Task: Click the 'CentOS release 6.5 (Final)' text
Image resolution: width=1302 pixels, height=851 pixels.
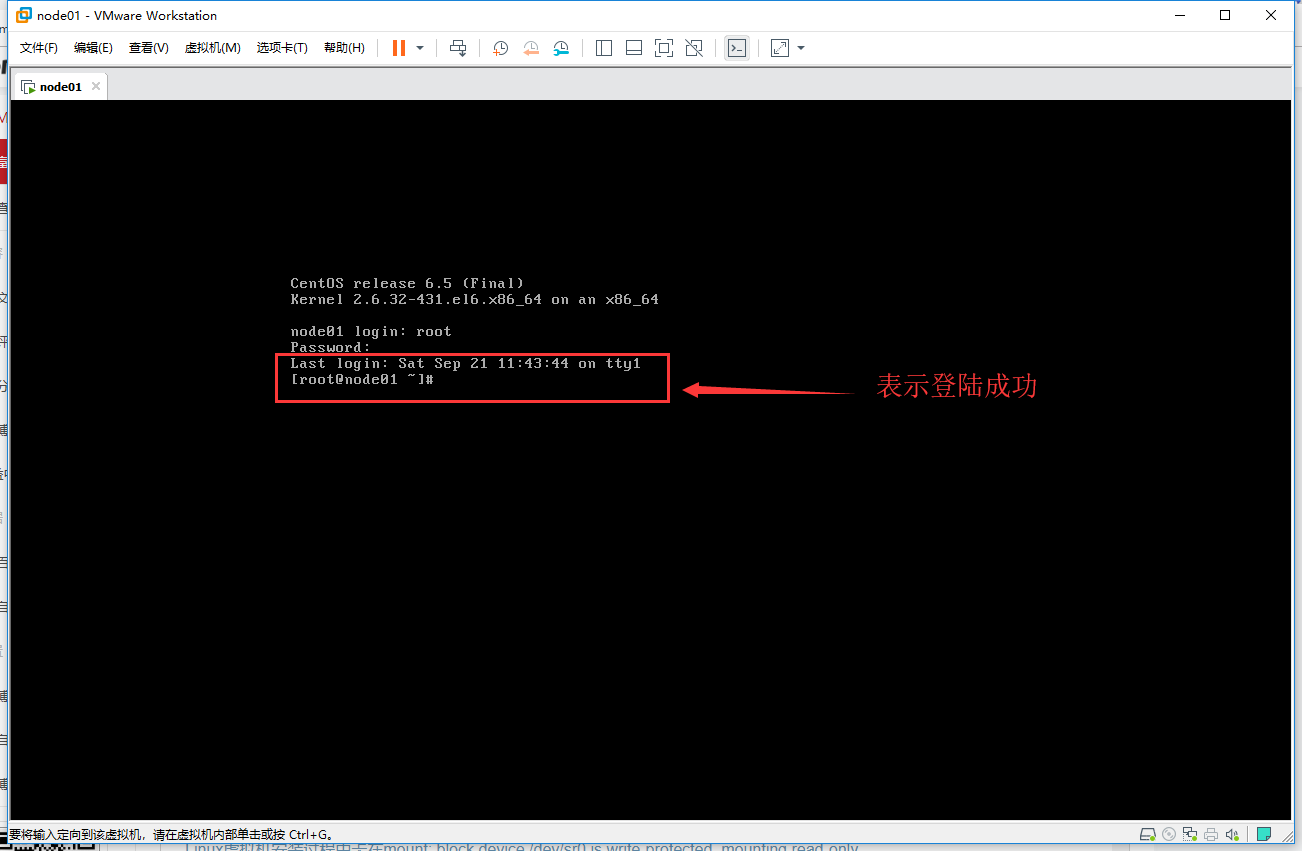Action: point(407,283)
